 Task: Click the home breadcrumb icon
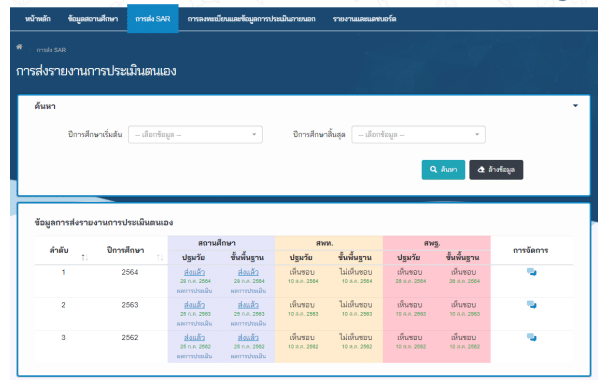click(19, 47)
